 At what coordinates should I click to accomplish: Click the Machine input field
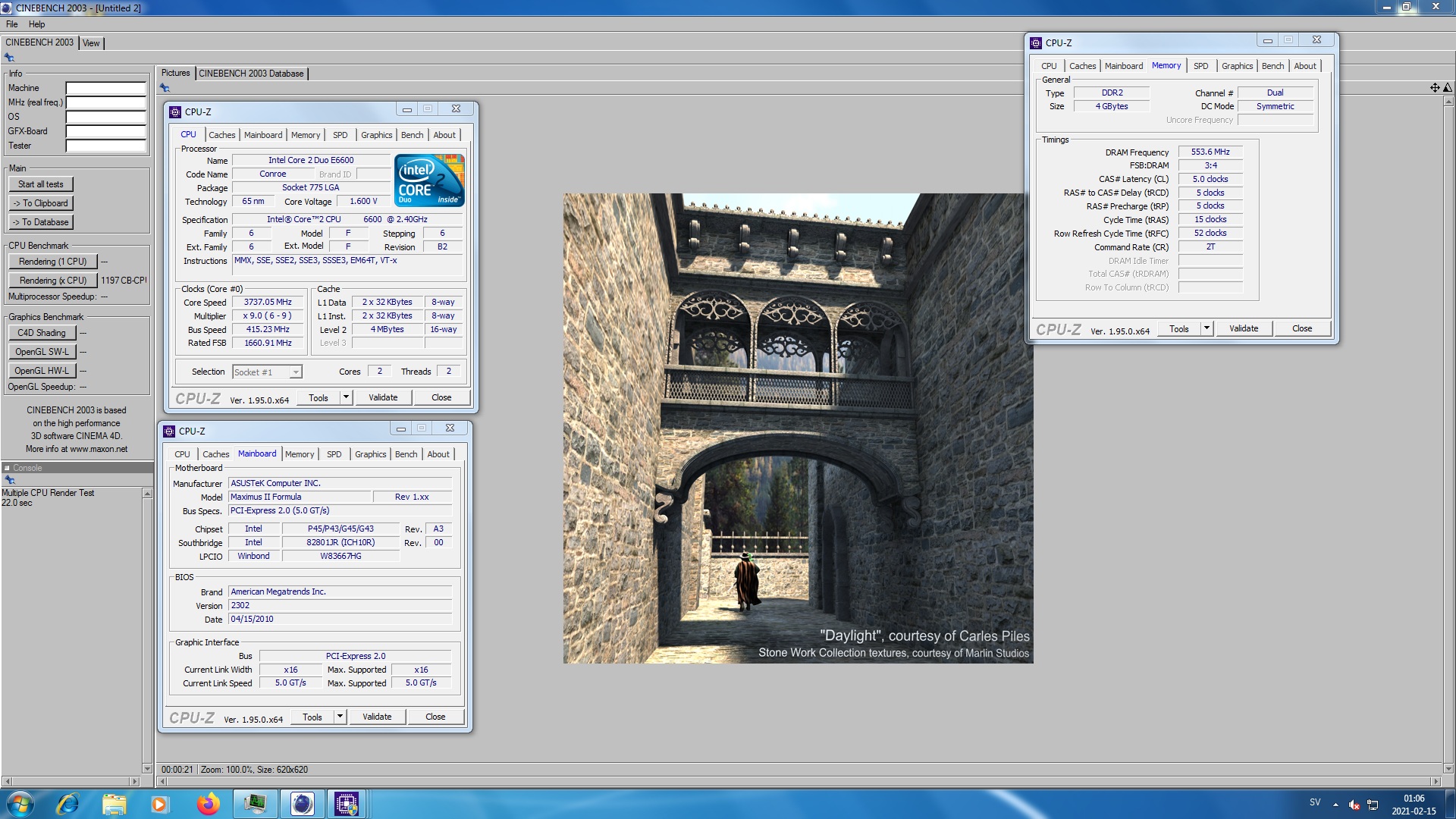tap(105, 88)
